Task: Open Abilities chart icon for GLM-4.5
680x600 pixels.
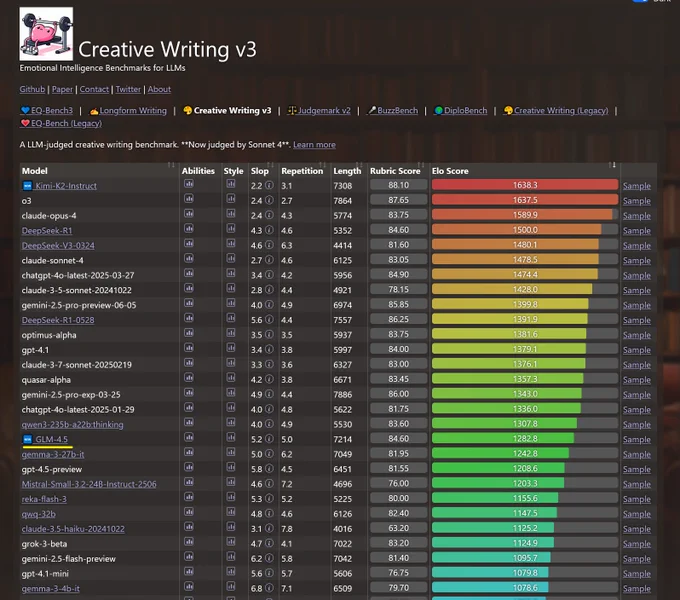Action: coord(189,438)
